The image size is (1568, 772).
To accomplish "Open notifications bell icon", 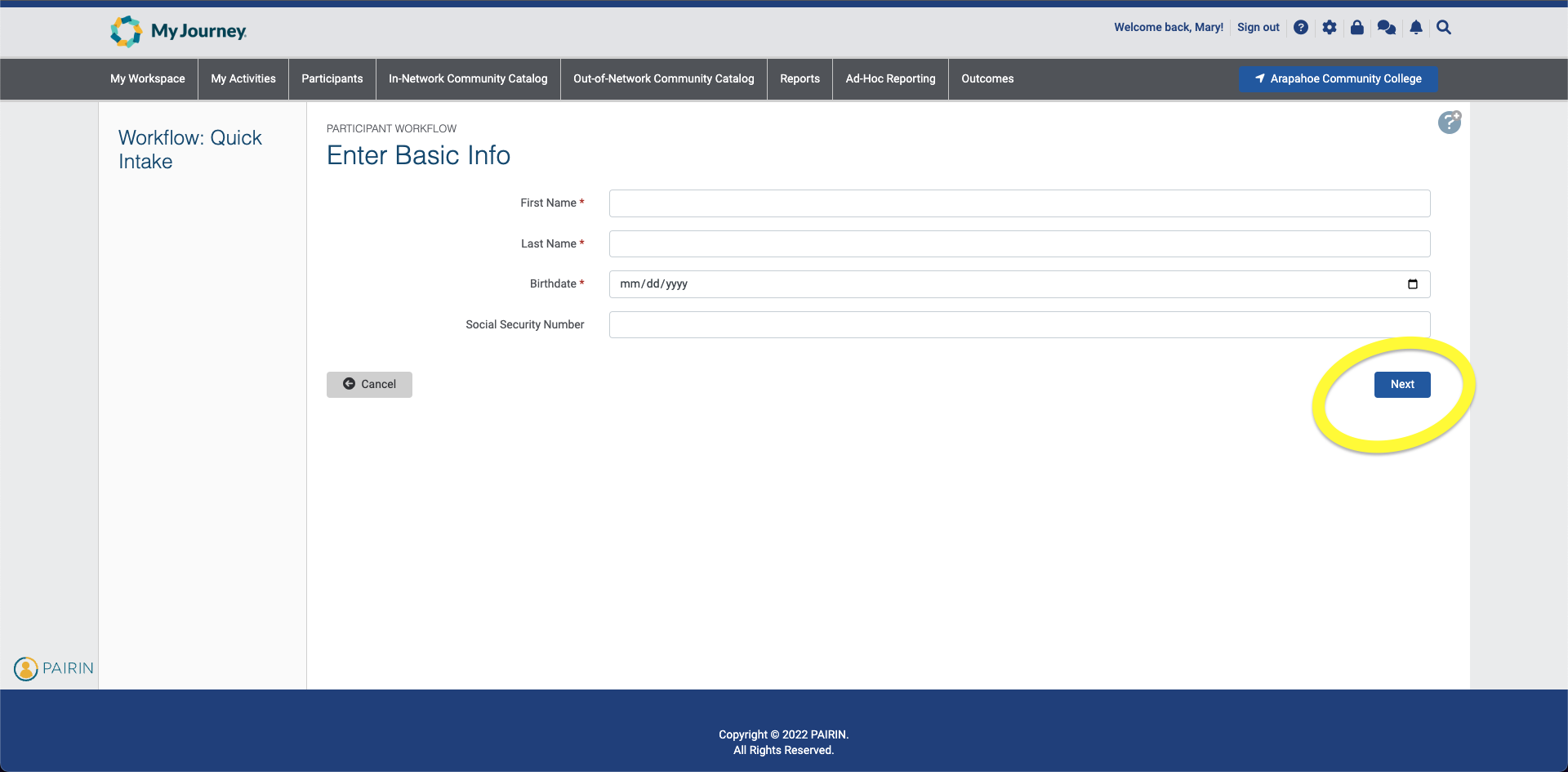I will pos(1416,28).
